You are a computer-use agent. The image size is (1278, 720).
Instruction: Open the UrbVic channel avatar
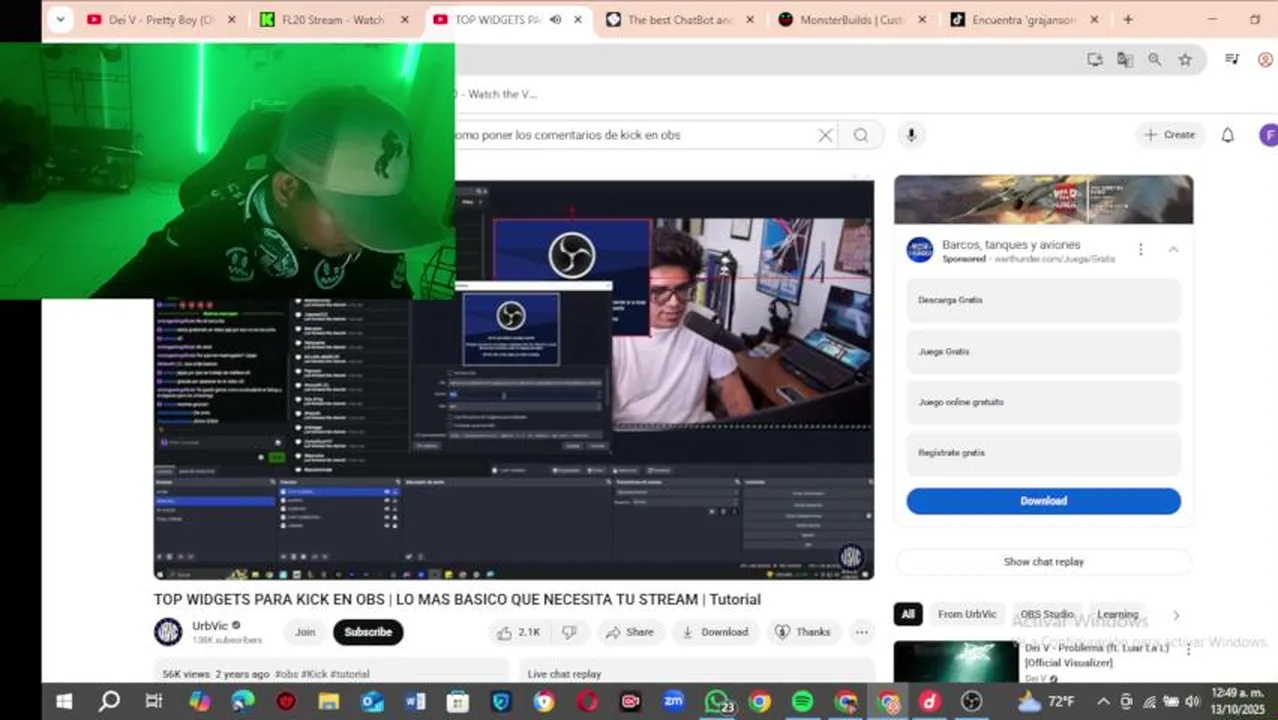tap(168, 632)
